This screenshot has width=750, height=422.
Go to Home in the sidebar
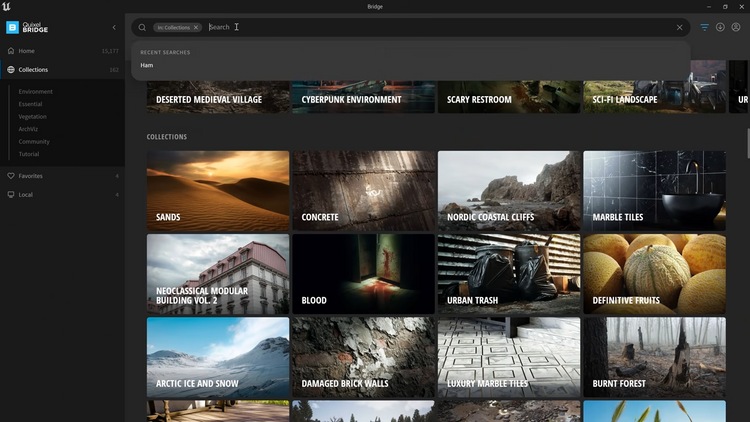pyautogui.click(x=62, y=51)
